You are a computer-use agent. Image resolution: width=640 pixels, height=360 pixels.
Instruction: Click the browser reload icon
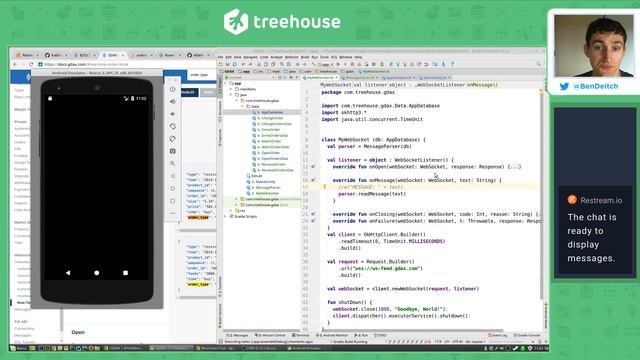[x=31, y=64]
